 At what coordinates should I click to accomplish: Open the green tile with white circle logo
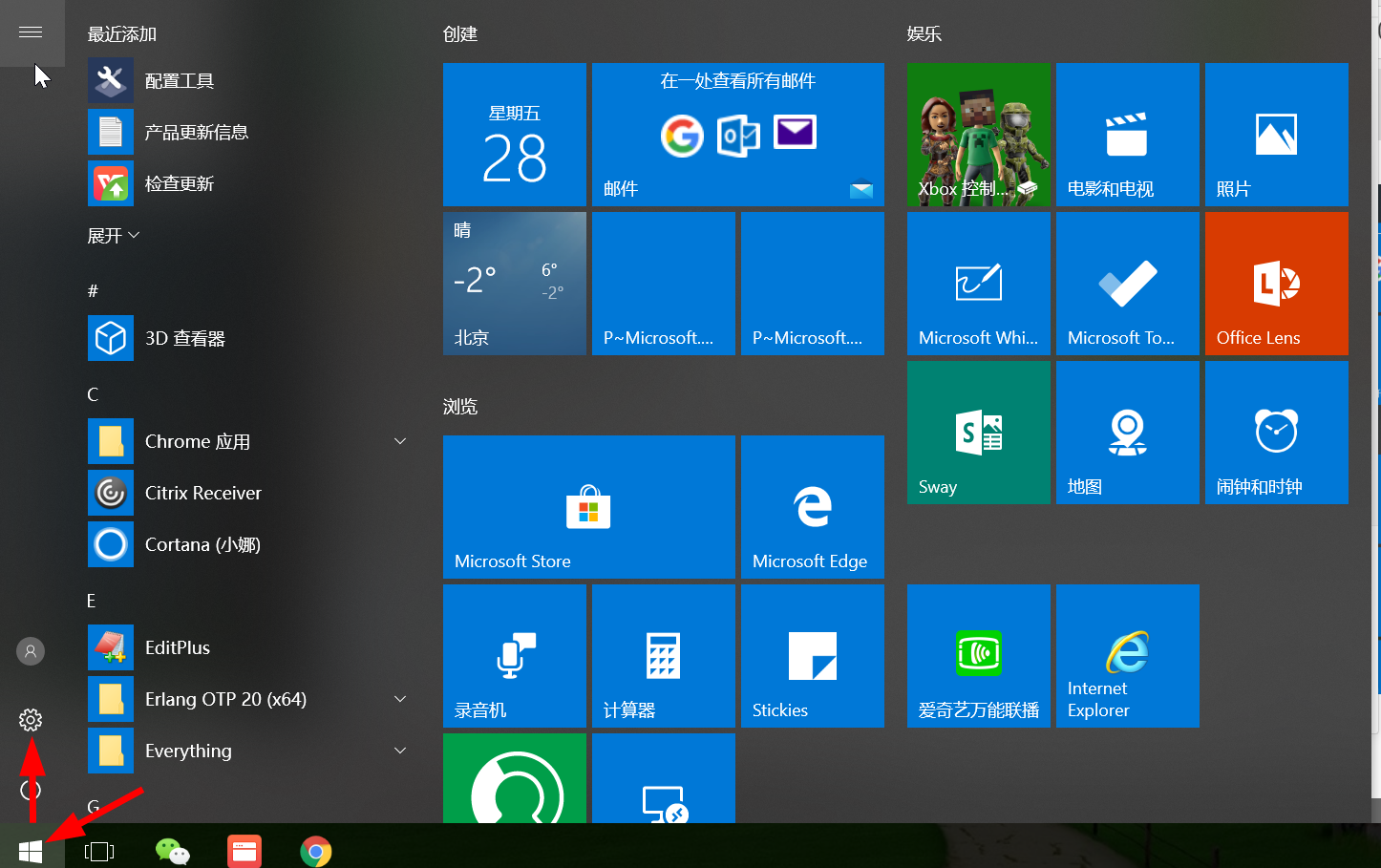point(515,778)
